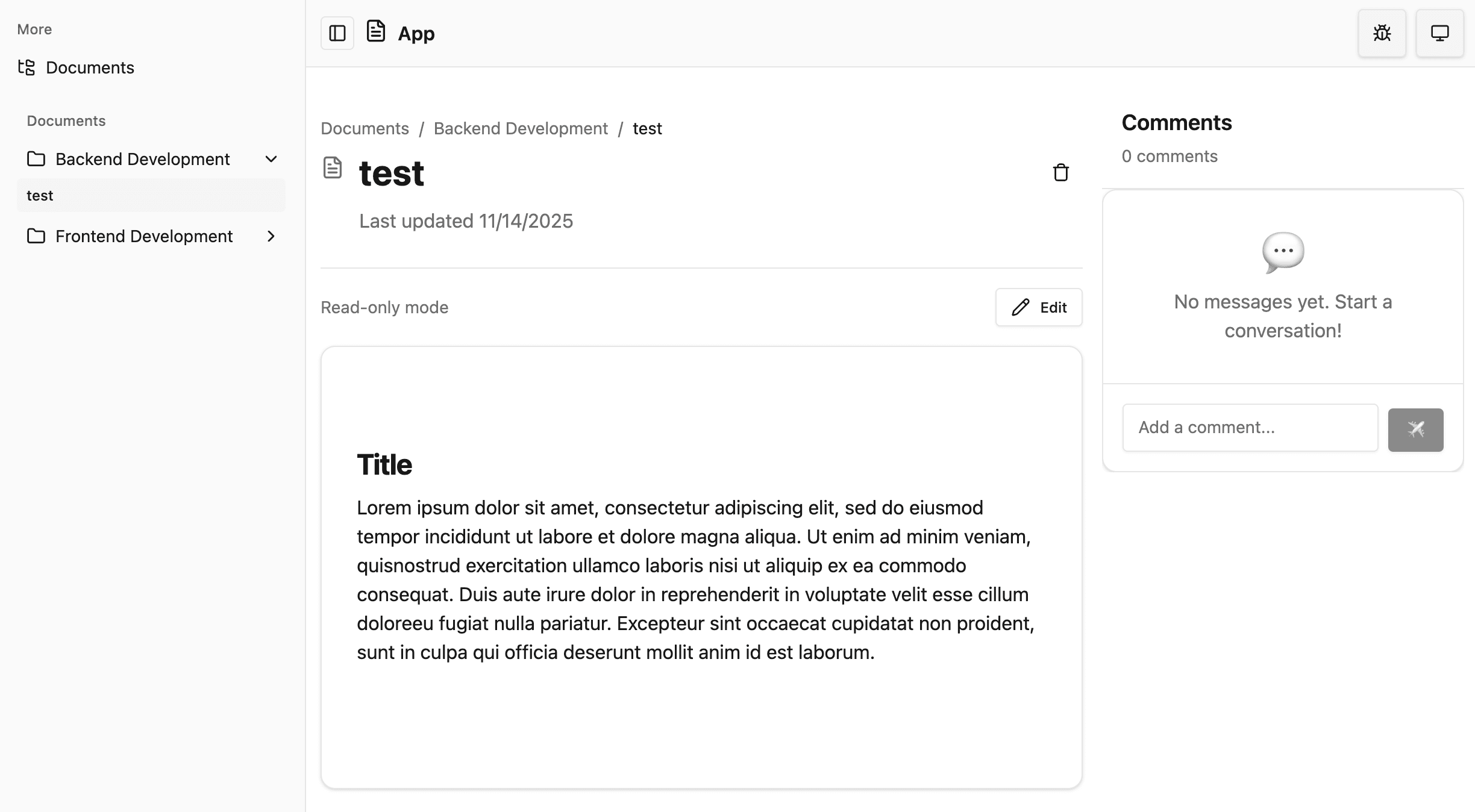Click the Frontend Development folder icon

(x=36, y=236)
